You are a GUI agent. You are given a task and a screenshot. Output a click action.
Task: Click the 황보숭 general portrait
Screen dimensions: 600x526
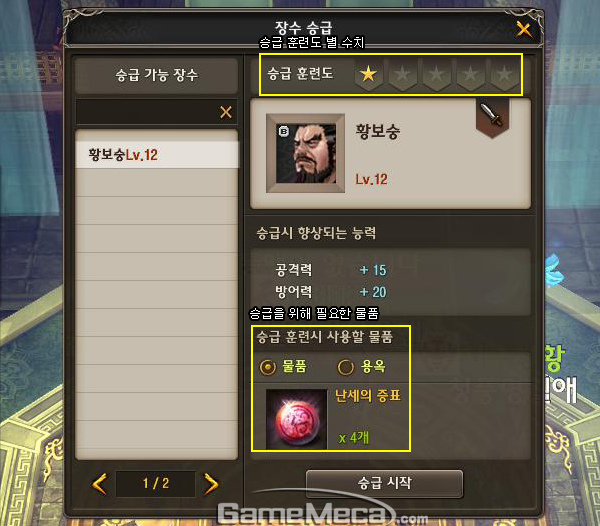pos(305,153)
